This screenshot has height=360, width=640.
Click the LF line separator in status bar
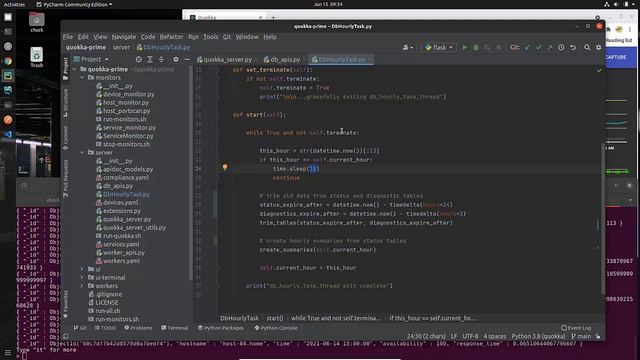pos(453,336)
